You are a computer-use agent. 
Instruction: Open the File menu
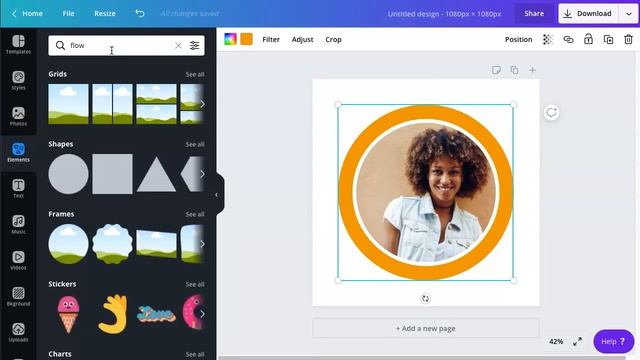tap(69, 13)
